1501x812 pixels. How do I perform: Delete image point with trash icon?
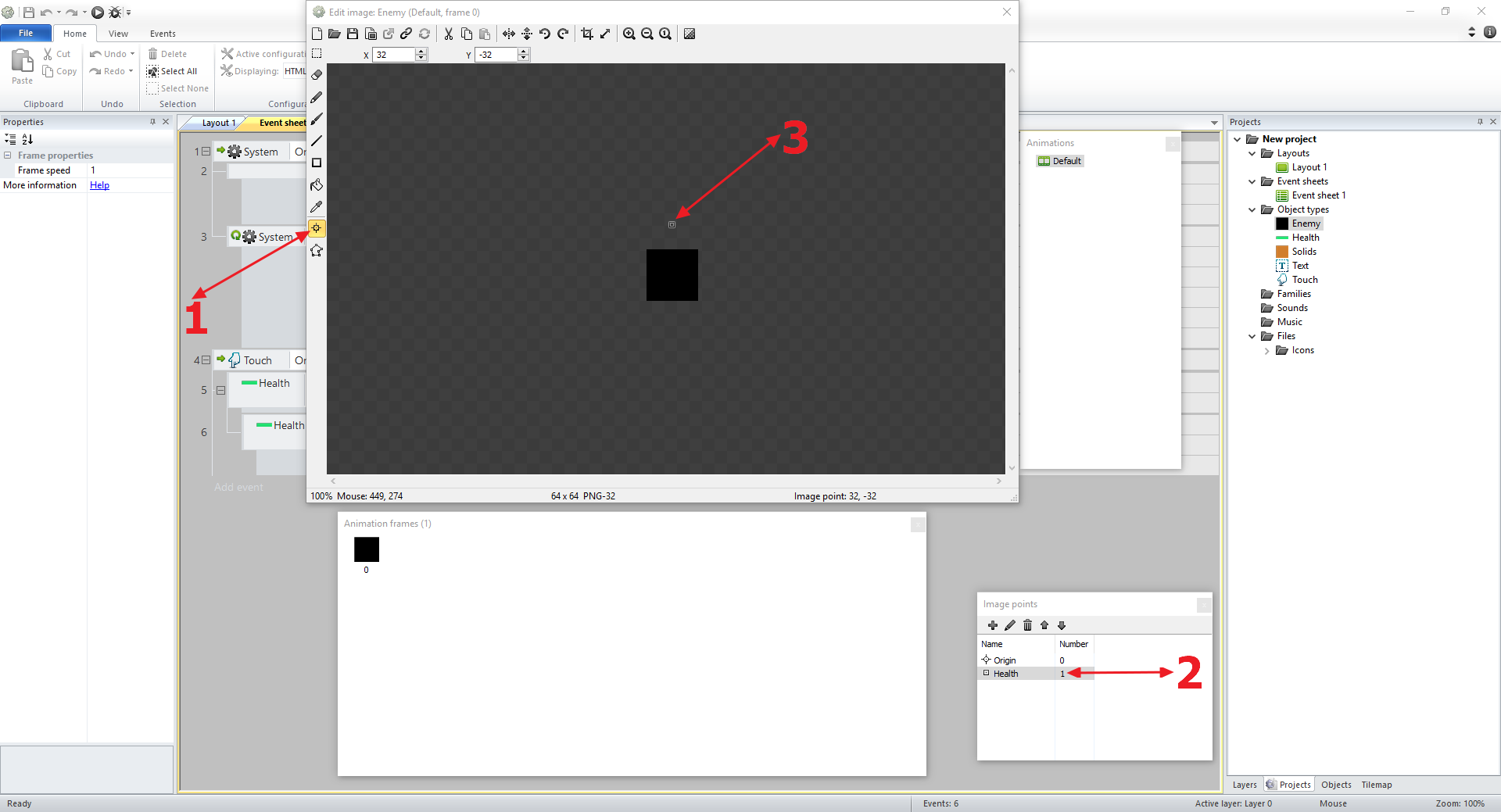point(1027,625)
